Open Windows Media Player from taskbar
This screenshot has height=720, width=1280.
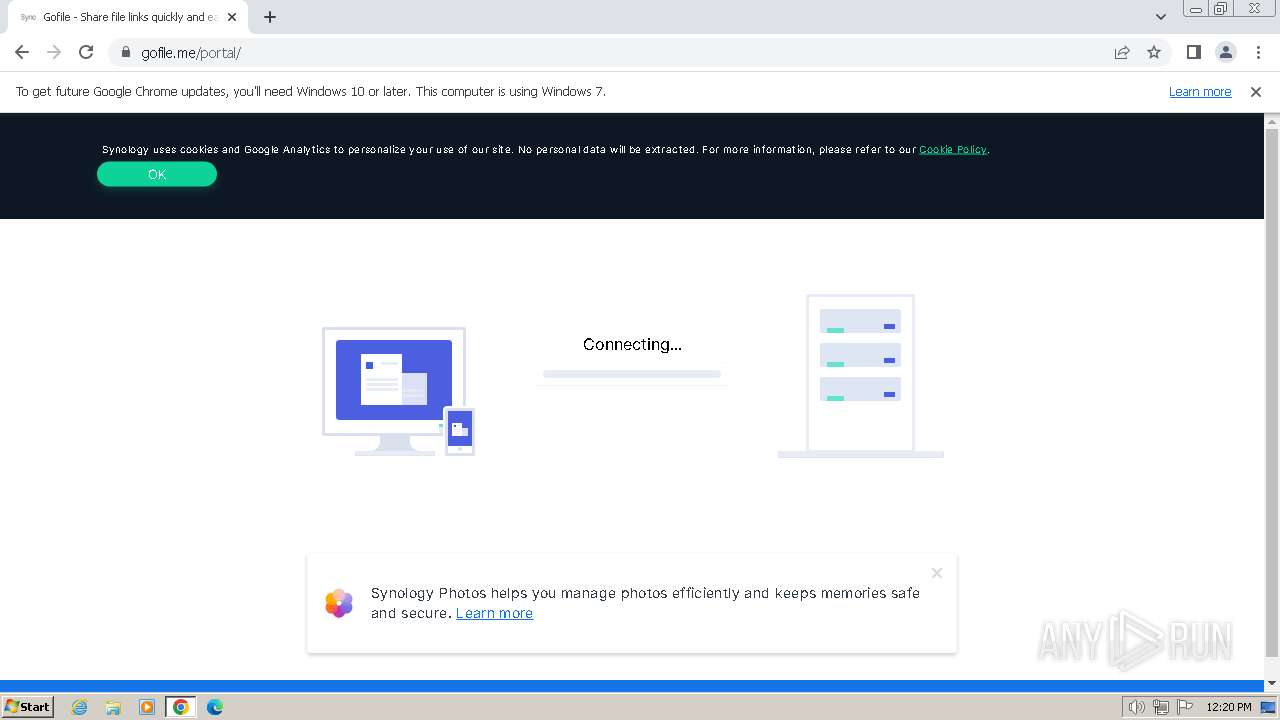tap(147, 707)
